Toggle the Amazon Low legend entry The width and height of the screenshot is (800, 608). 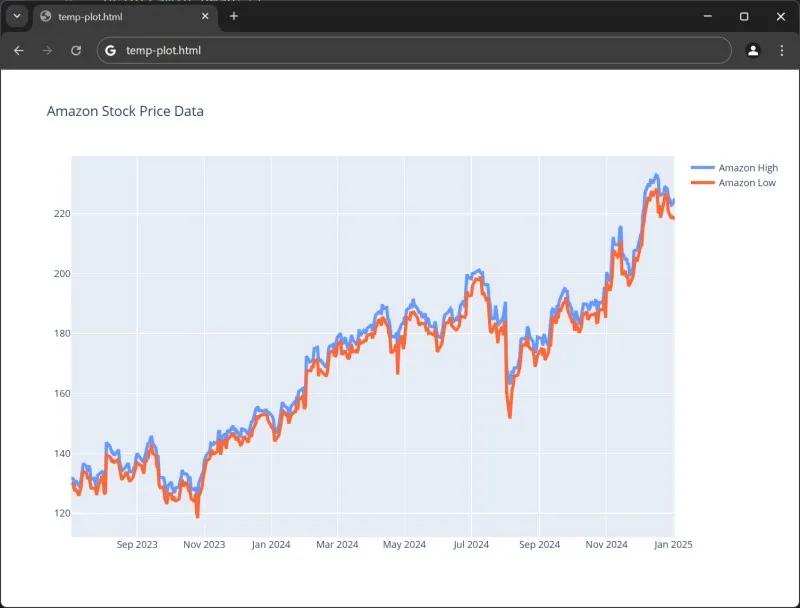(x=734, y=183)
